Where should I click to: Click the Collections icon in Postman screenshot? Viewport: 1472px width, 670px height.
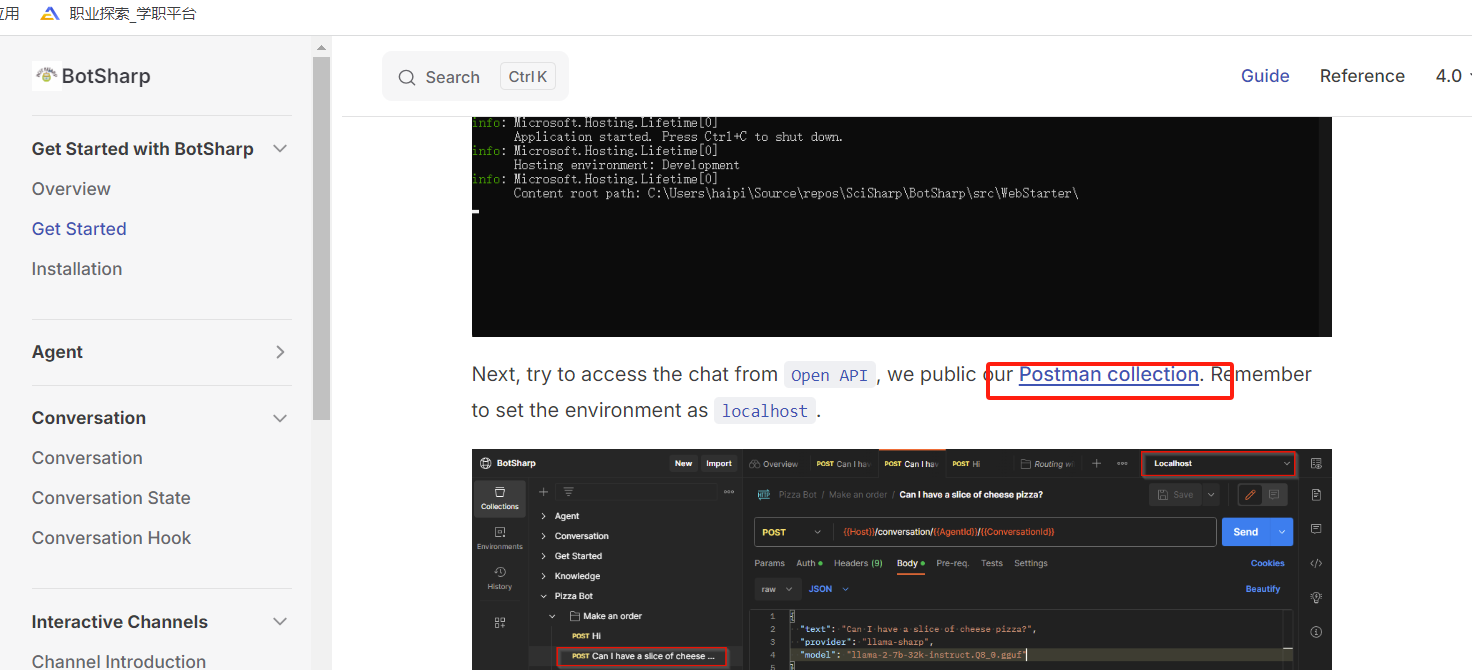coord(500,498)
